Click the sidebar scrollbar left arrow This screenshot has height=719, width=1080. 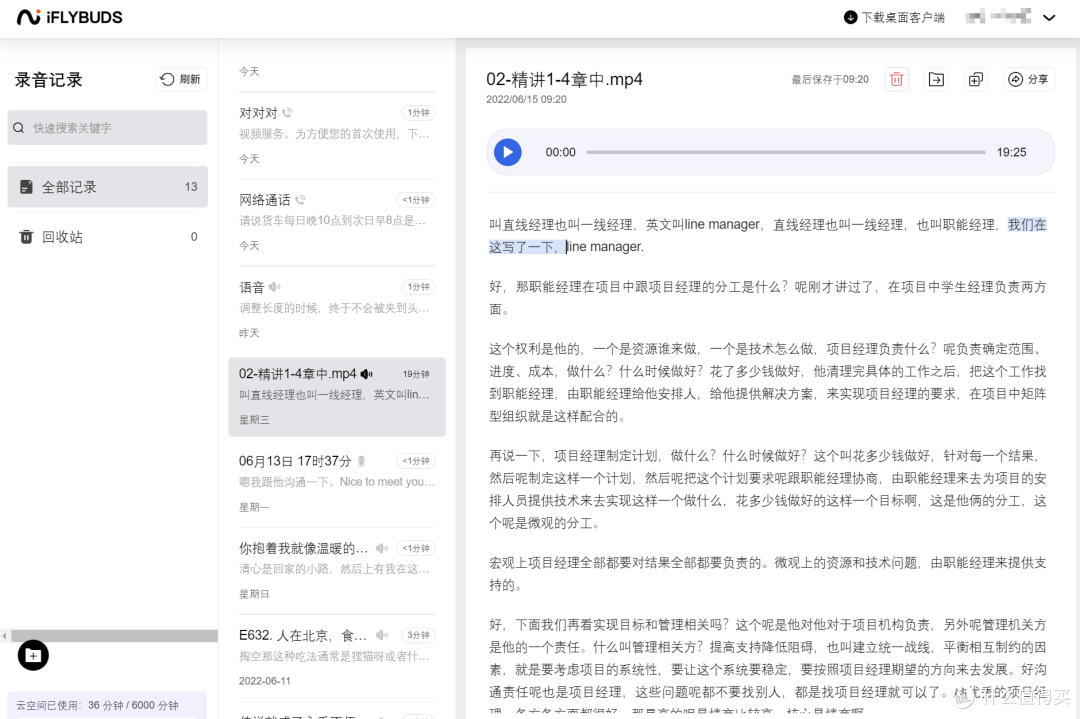click(x=5, y=636)
